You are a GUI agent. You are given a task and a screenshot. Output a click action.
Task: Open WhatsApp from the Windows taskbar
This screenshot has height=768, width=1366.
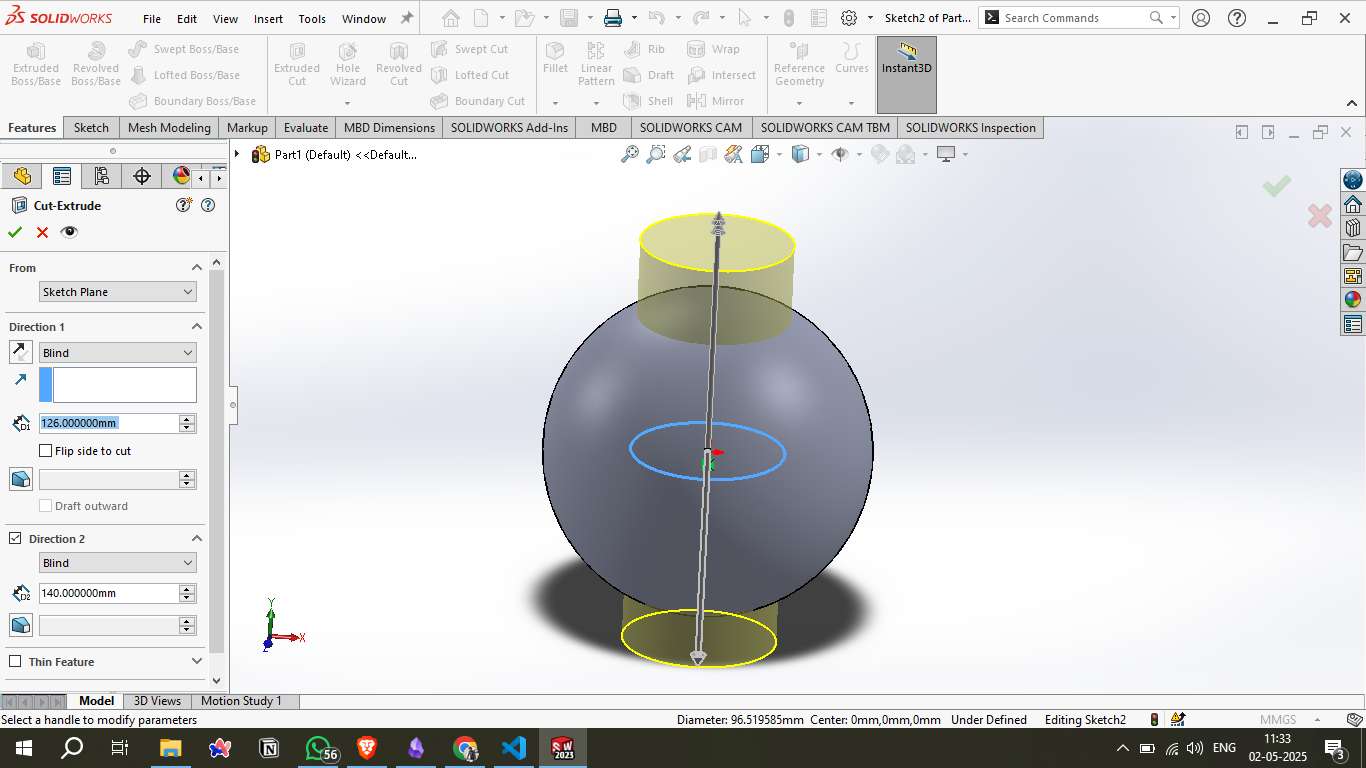coord(320,748)
